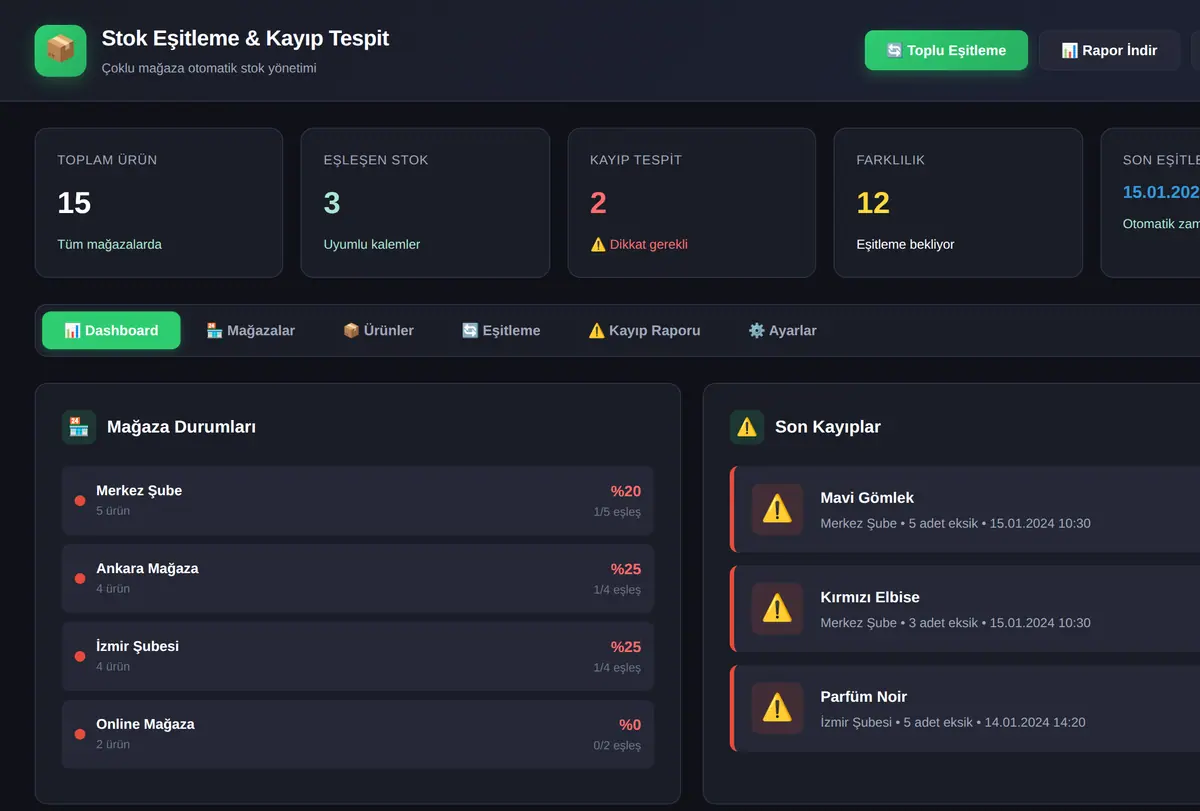Click the 'Çoklu mağaza otomatik stok yönetimi' subtitle
Screen dimensions: 1200x811
209,69
